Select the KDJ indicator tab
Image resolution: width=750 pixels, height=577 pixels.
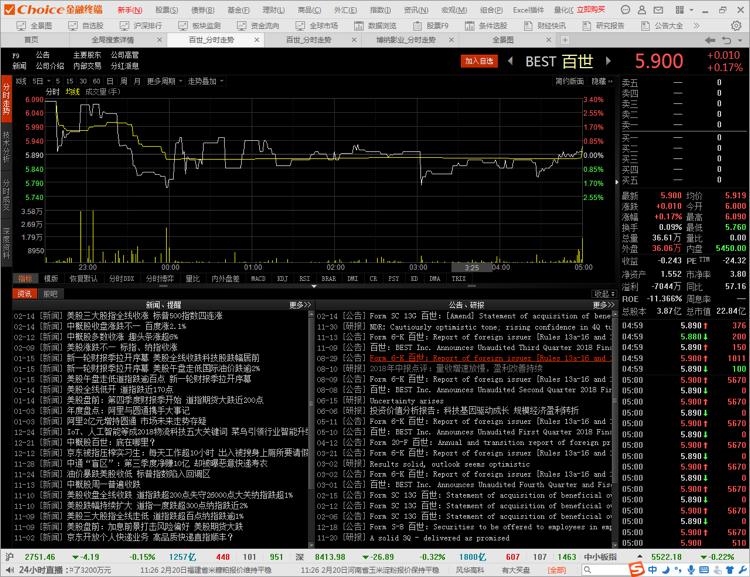(x=282, y=278)
